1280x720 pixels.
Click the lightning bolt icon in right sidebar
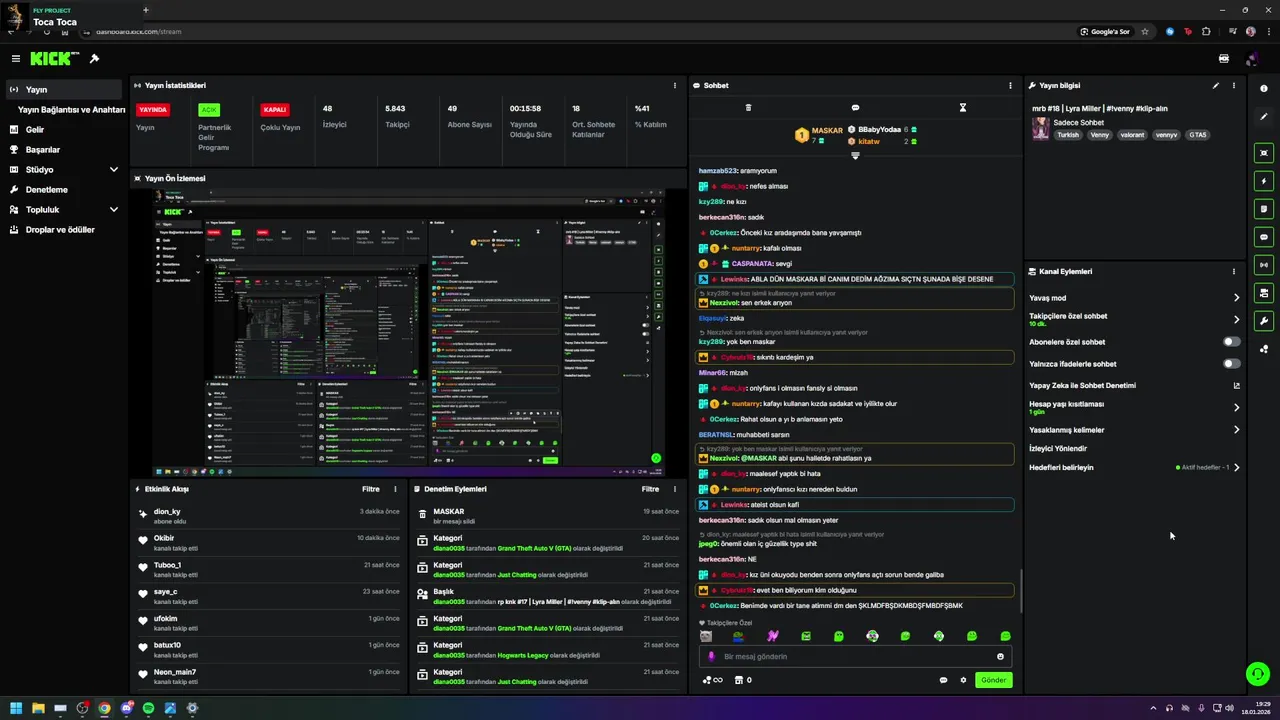1264,181
